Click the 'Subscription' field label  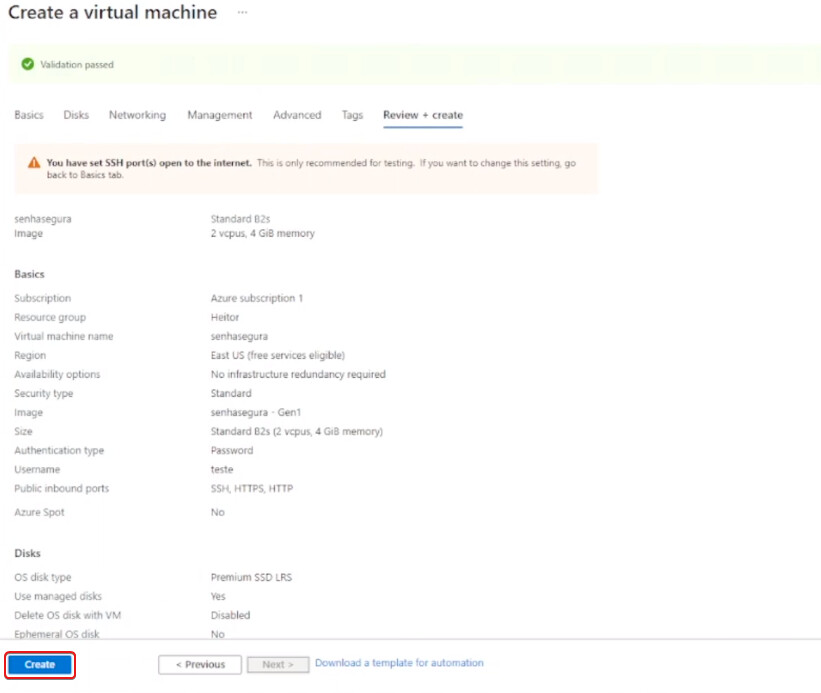[42, 298]
